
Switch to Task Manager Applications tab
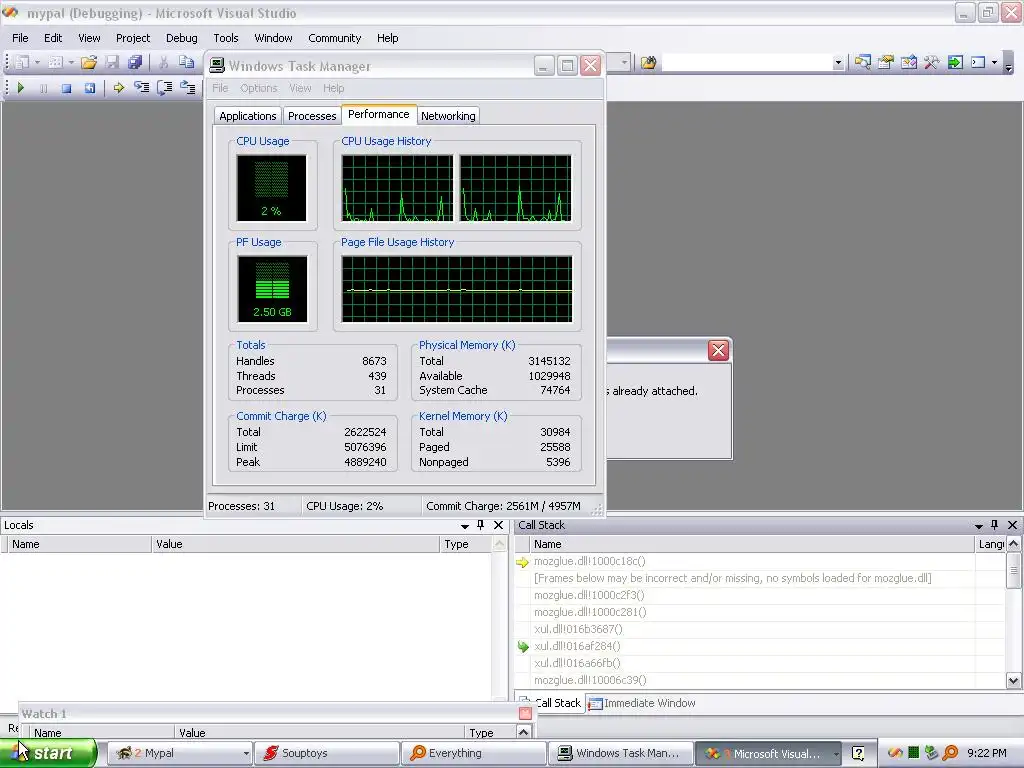[x=248, y=116]
